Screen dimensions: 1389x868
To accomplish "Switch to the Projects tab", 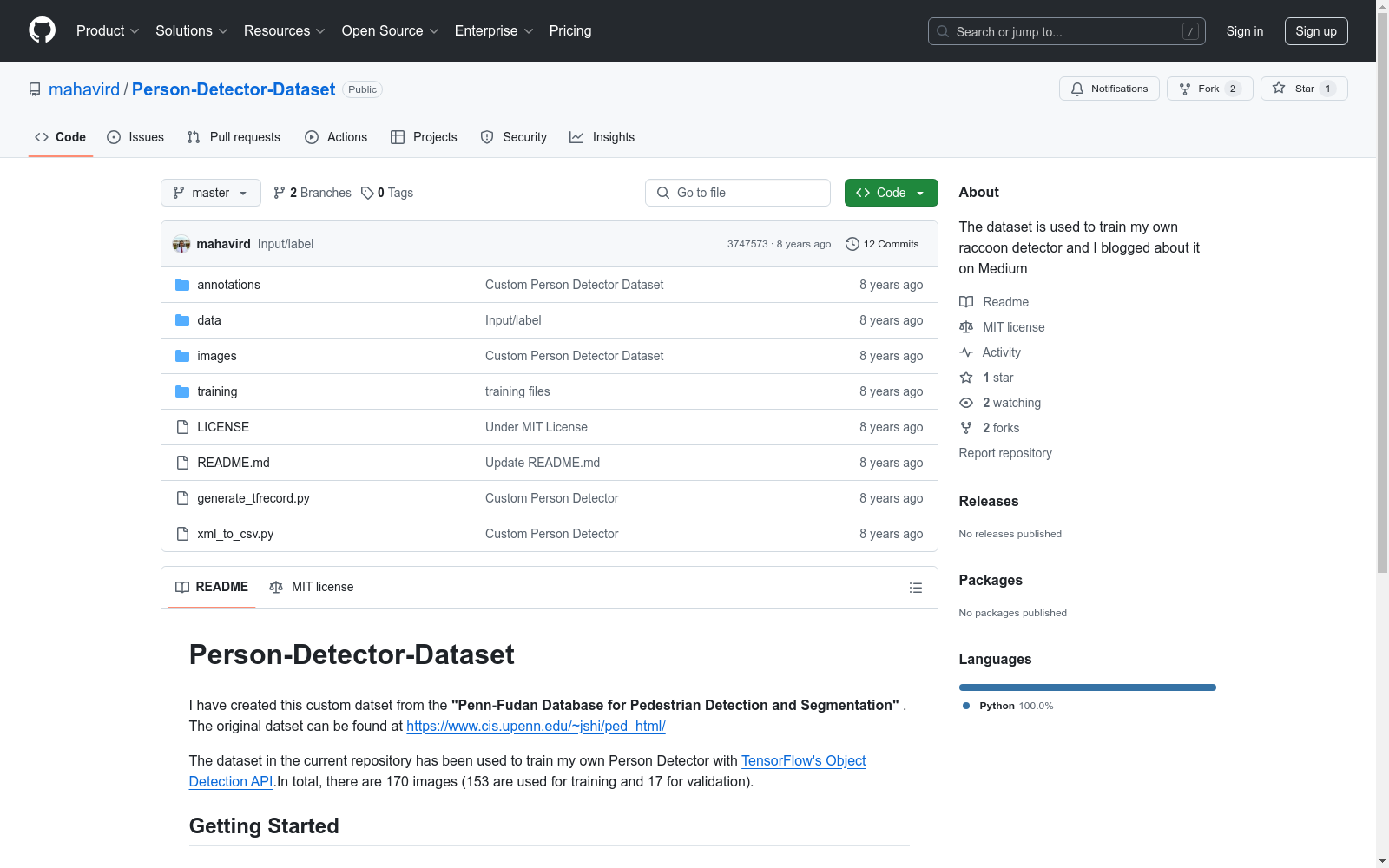I will point(424,137).
